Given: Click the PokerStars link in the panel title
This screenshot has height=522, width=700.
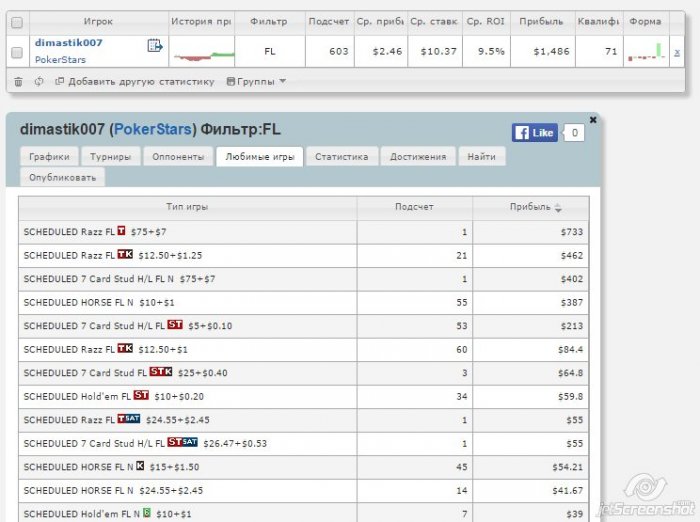Looking at the screenshot, I should click(x=153, y=129).
